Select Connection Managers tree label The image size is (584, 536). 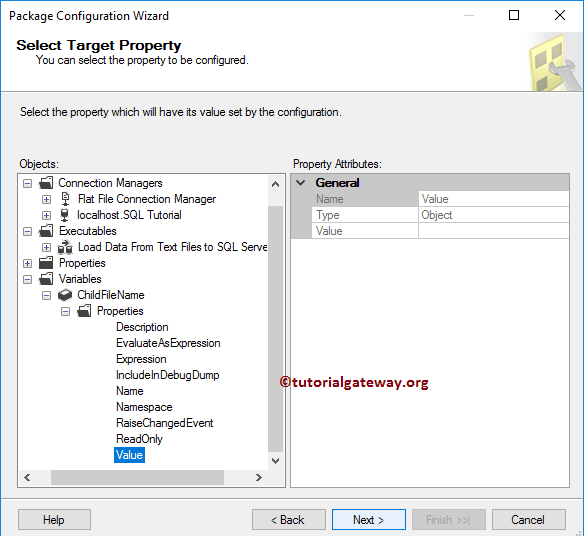(x=110, y=183)
